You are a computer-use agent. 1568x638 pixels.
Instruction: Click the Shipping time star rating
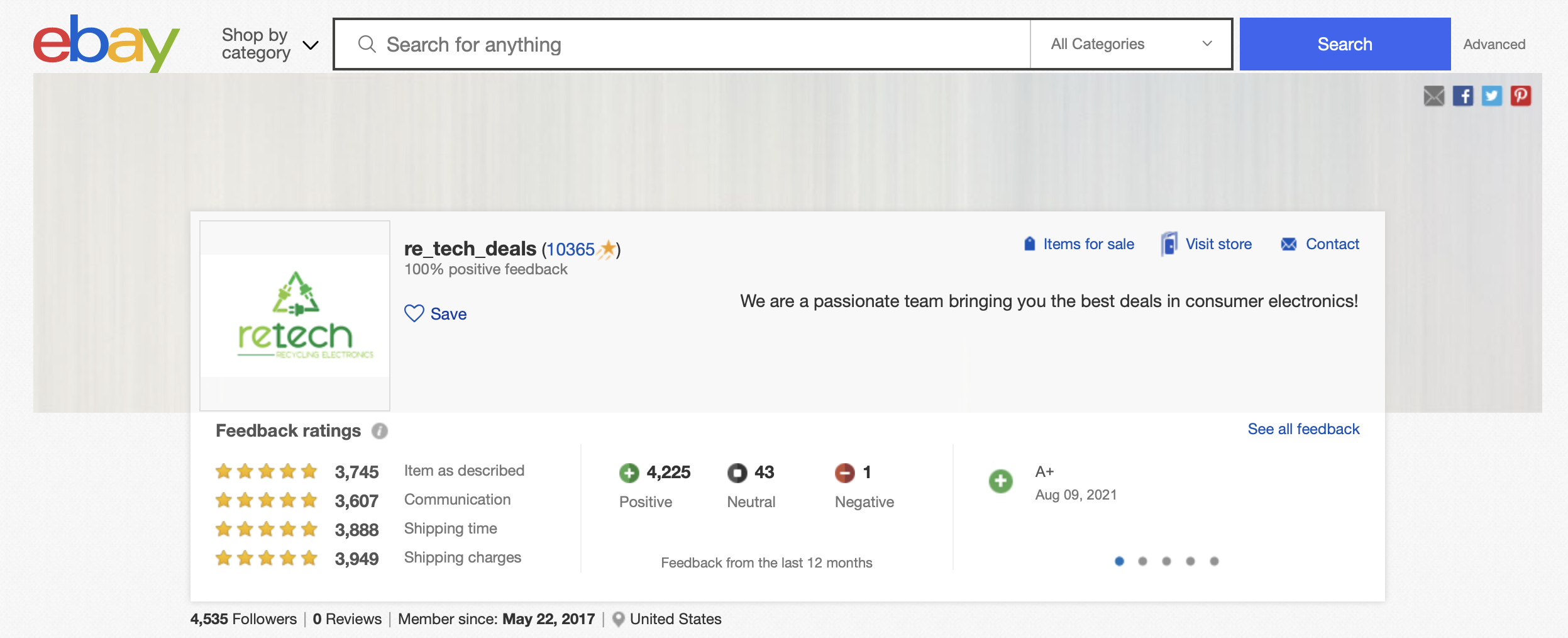point(267,529)
